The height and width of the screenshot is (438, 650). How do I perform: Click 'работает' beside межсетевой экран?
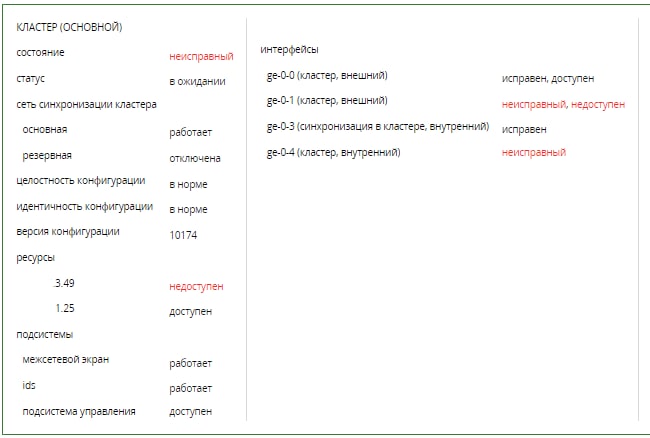pyautogui.click(x=190, y=363)
